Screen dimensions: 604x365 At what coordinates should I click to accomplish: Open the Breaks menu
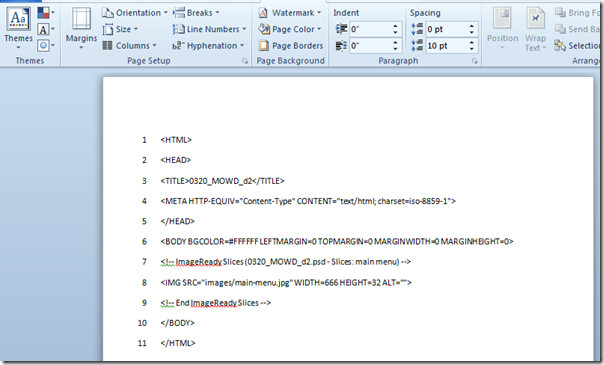tap(196, 13)
